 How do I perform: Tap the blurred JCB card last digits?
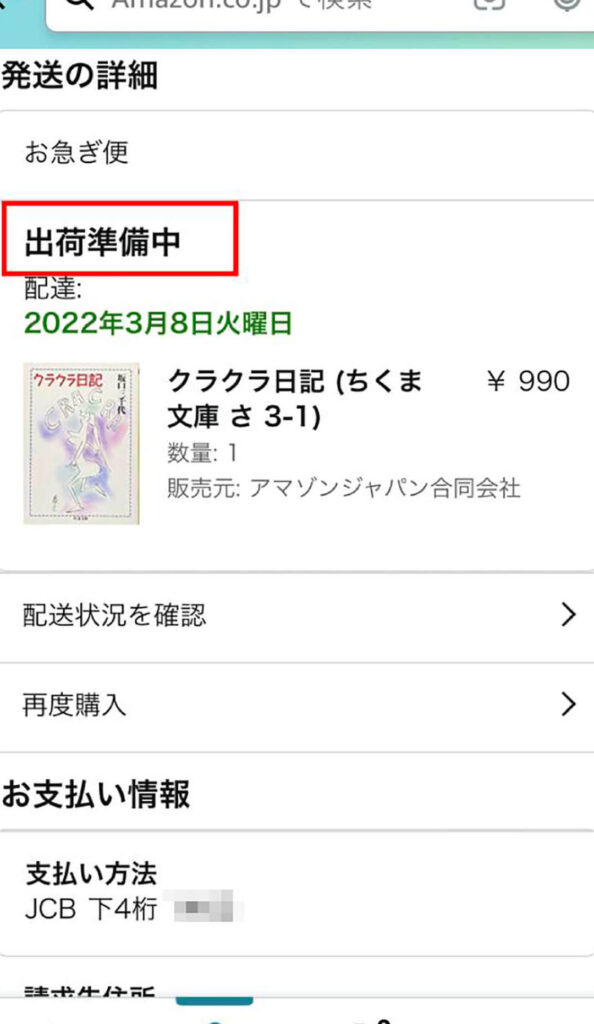[x=204, y=907]
